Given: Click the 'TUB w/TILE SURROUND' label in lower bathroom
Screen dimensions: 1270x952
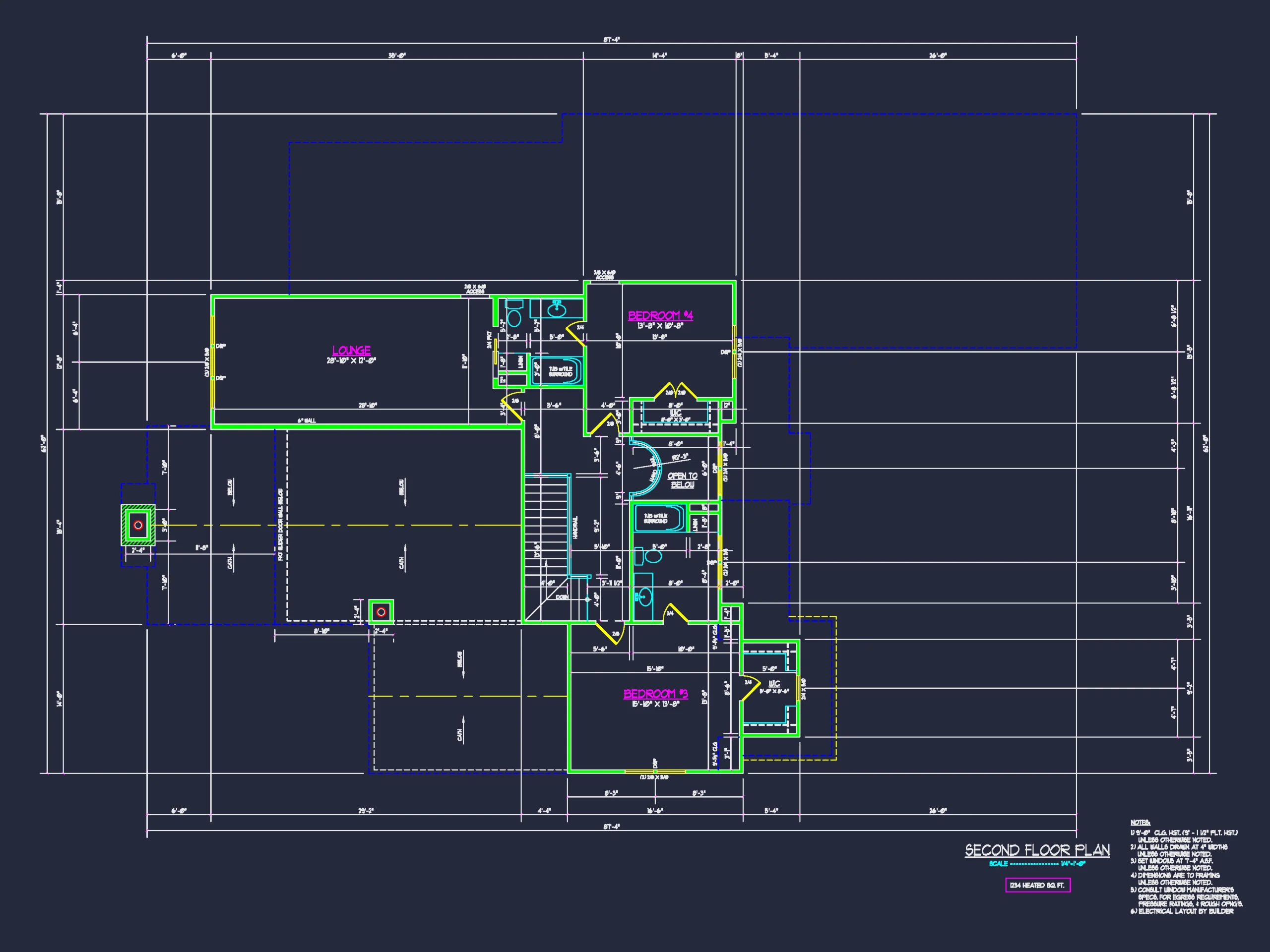Looking at the screenshot, I should tap(656, 519).
